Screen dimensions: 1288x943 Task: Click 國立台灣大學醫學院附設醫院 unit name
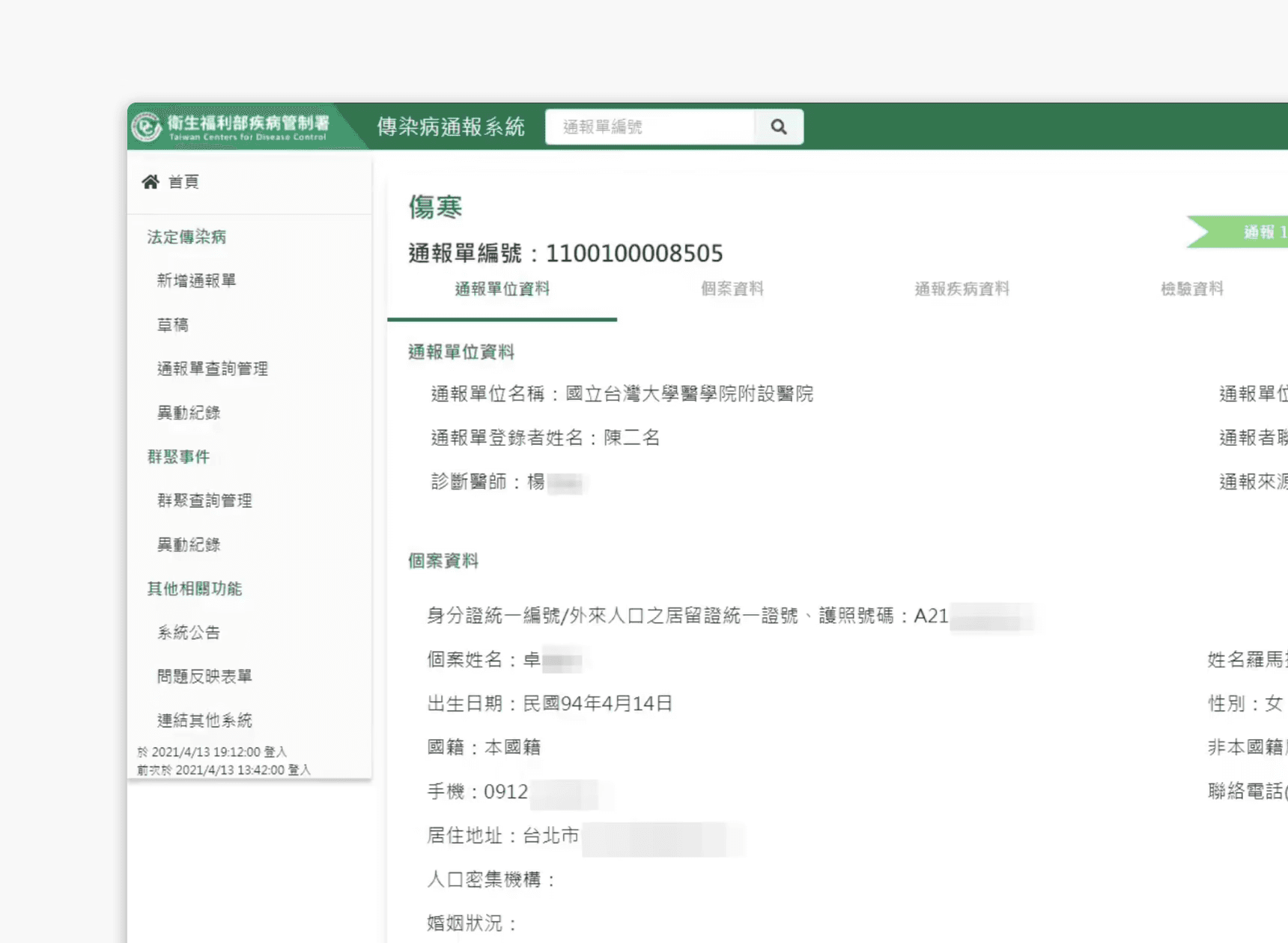689,394
